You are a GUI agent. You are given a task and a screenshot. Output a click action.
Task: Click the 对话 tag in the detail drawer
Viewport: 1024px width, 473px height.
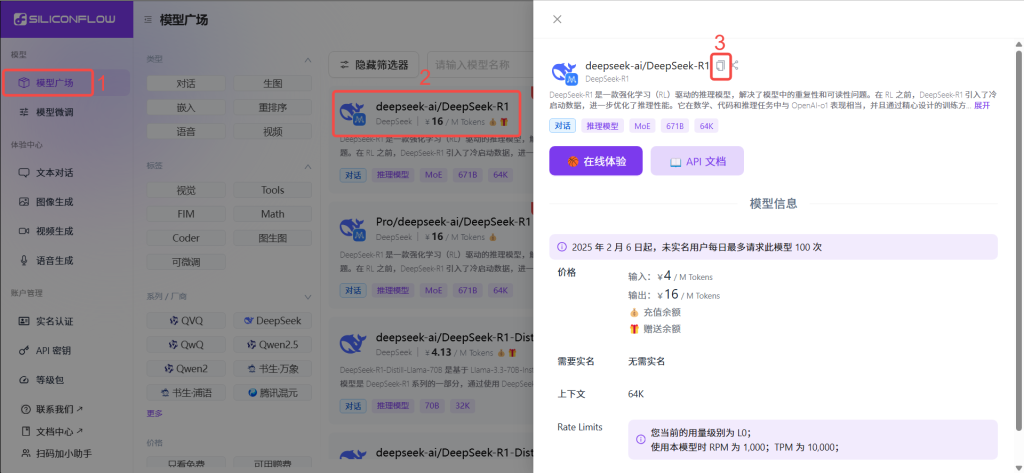(562, 126)
